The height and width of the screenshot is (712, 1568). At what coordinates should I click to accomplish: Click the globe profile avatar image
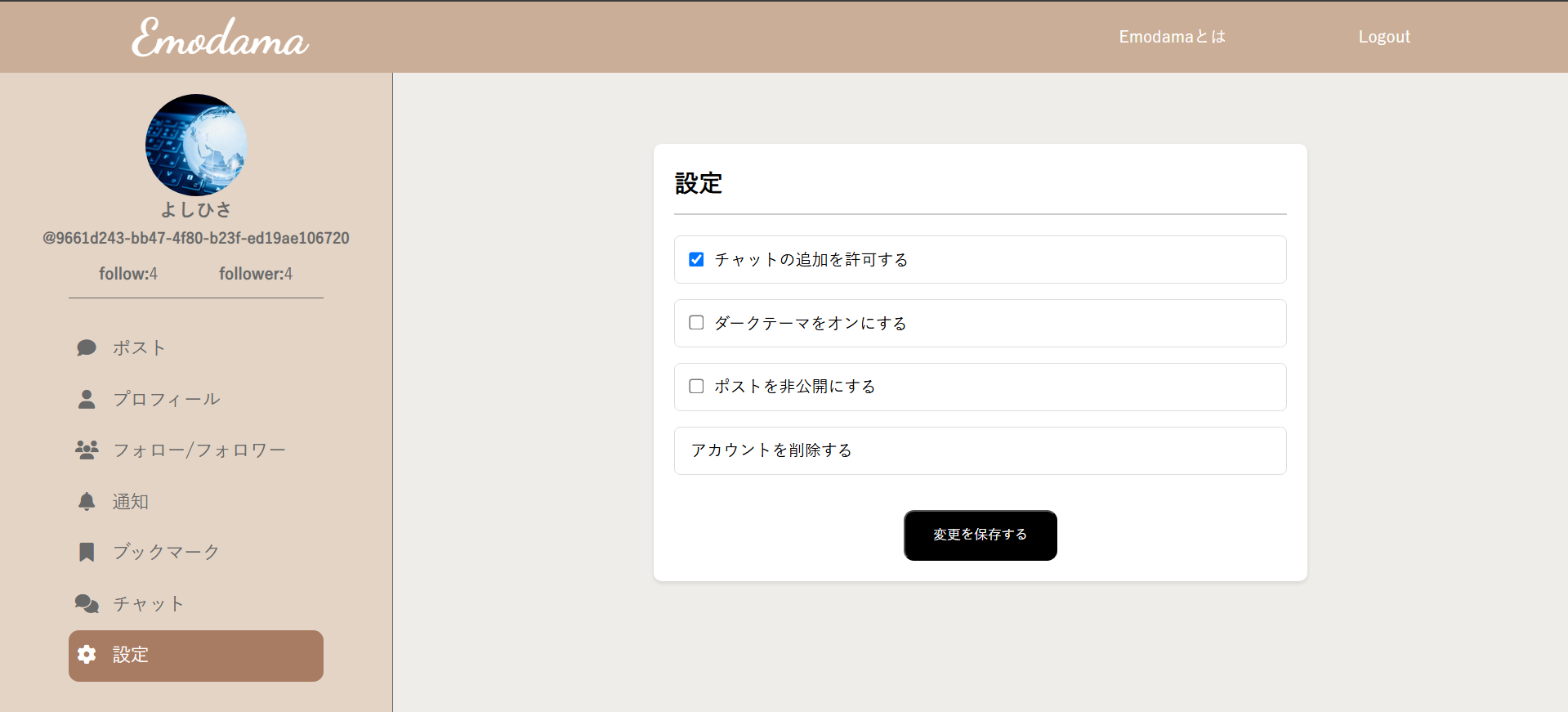tap(196, 145)
